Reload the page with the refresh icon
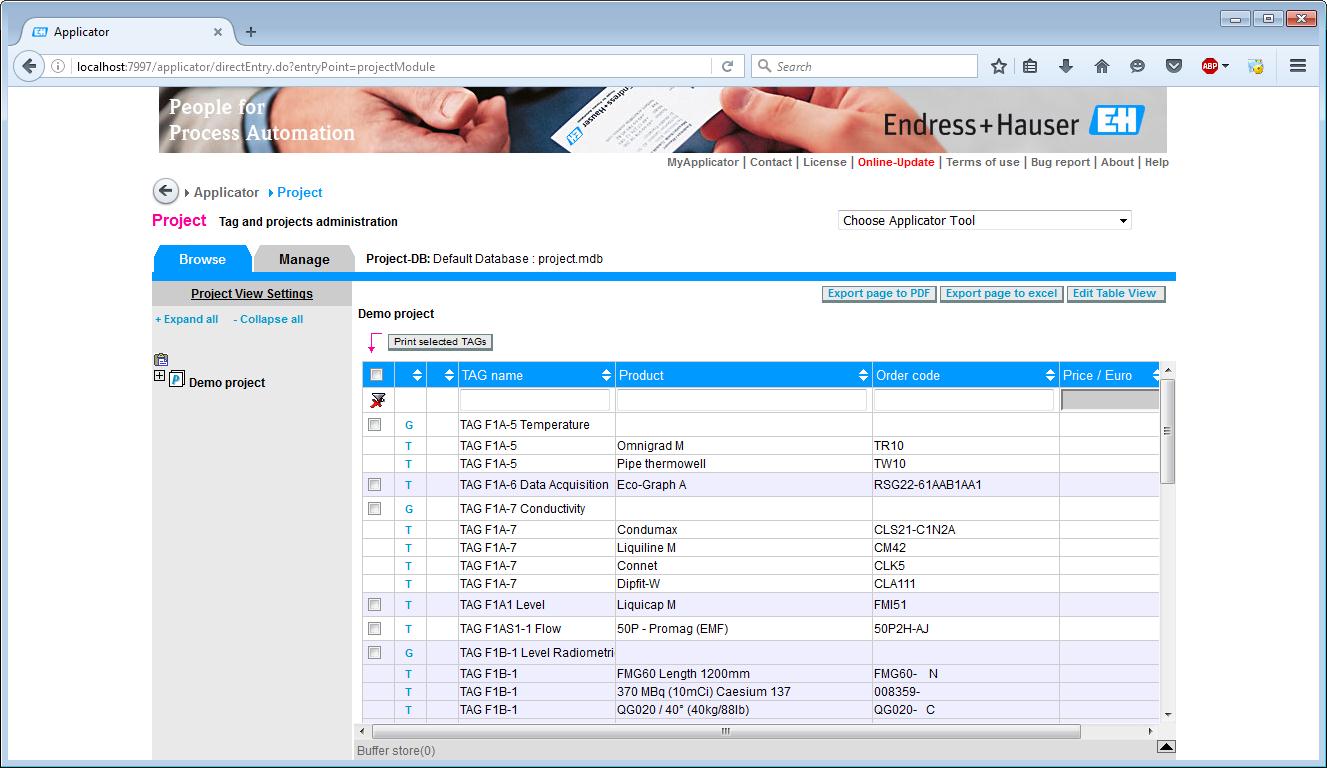Image resolution: width=1327 pixels, height=768 pixels. pyautogui.click(x=727, y=66)
